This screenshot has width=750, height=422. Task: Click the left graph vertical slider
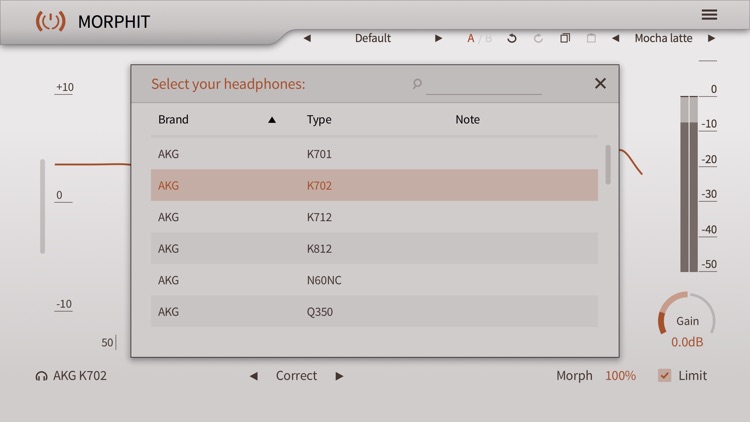43,206
